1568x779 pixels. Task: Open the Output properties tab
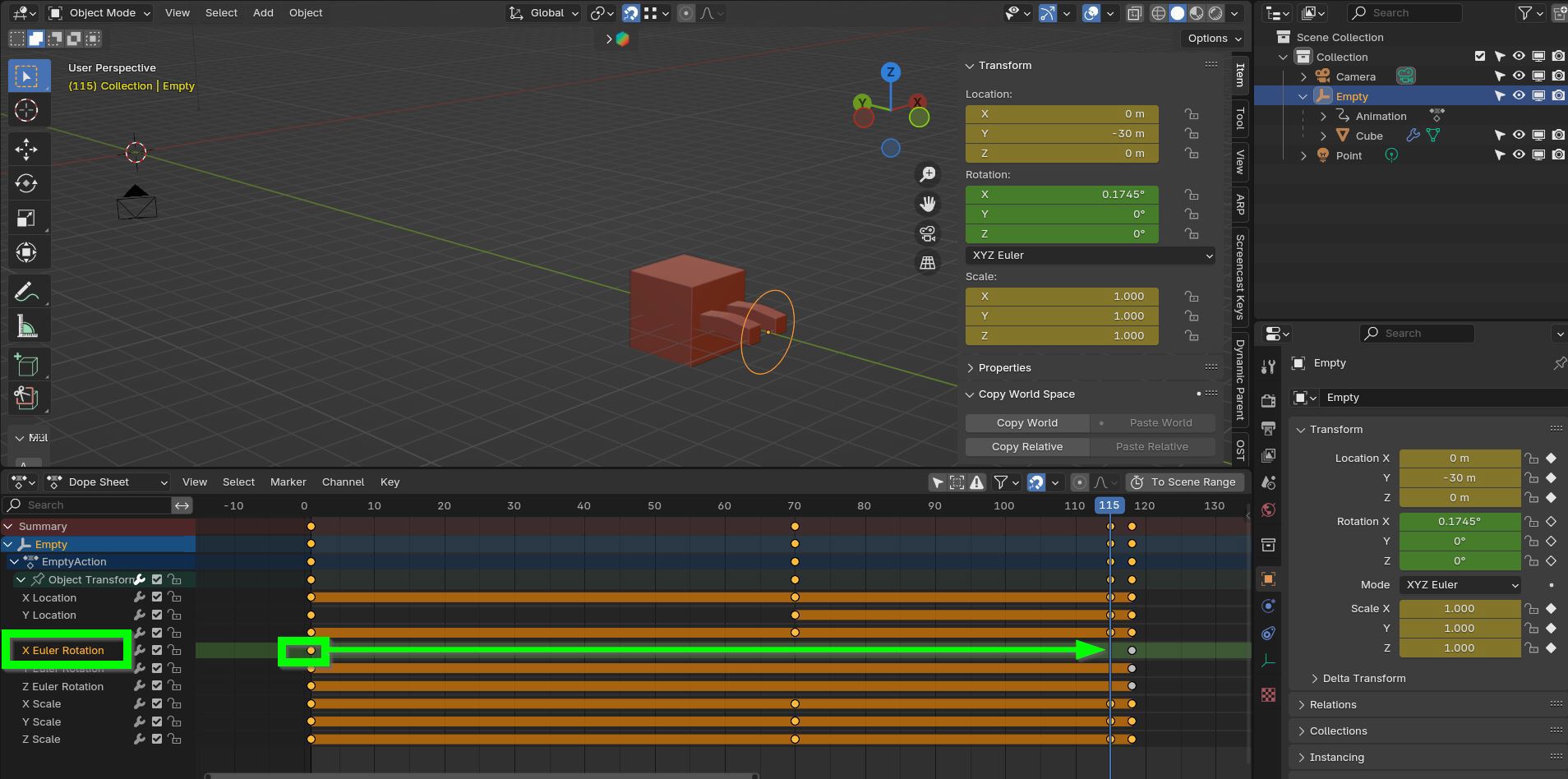(x=1268, y=428)
